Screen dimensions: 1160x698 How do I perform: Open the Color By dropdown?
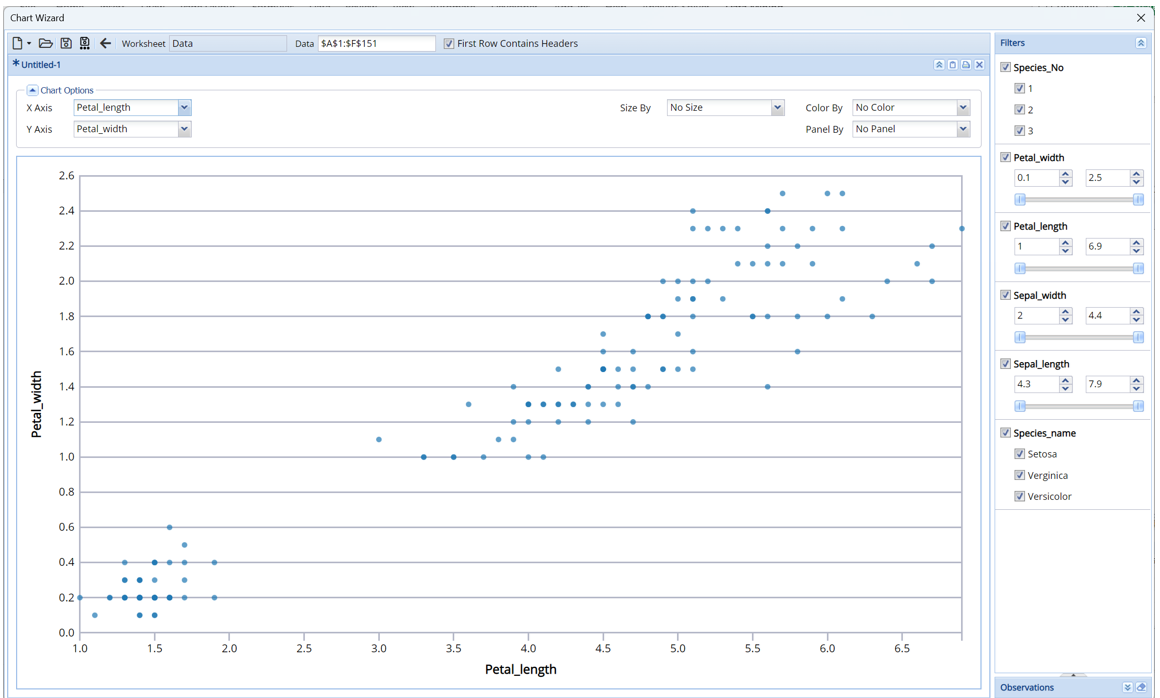click(963, 108)
